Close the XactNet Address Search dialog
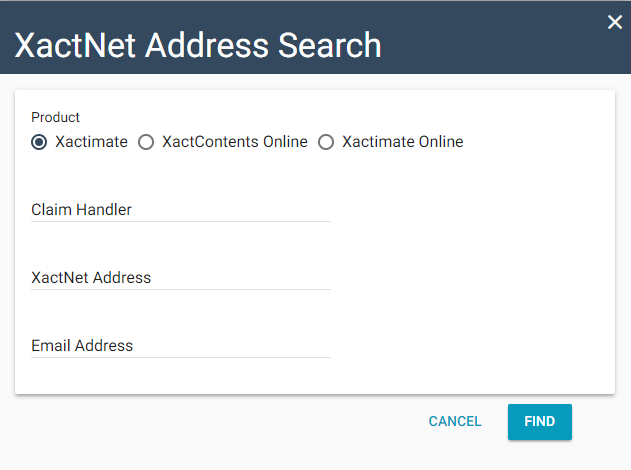 coord(614,22)
